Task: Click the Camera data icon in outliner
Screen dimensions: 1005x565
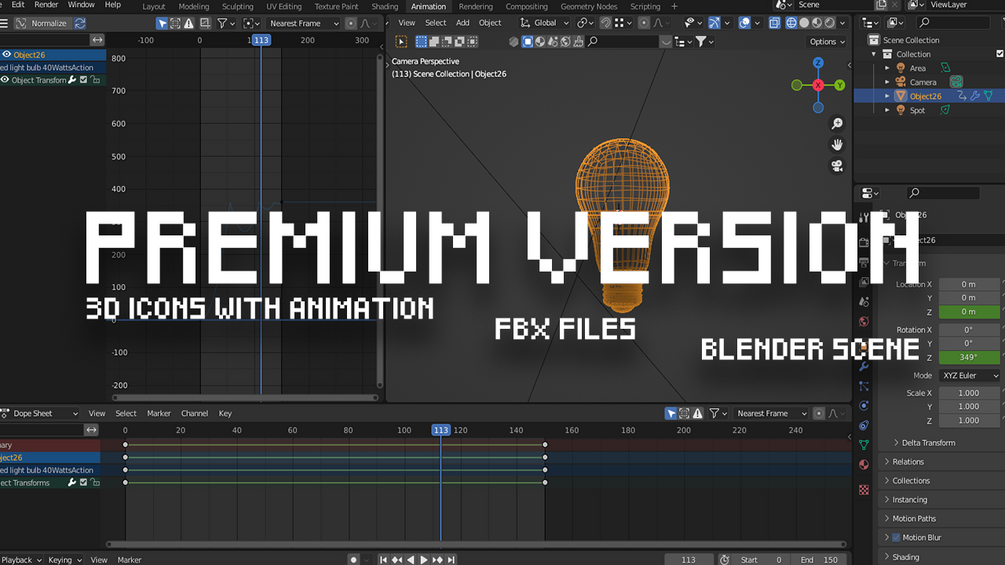Action: click(956, 82)
